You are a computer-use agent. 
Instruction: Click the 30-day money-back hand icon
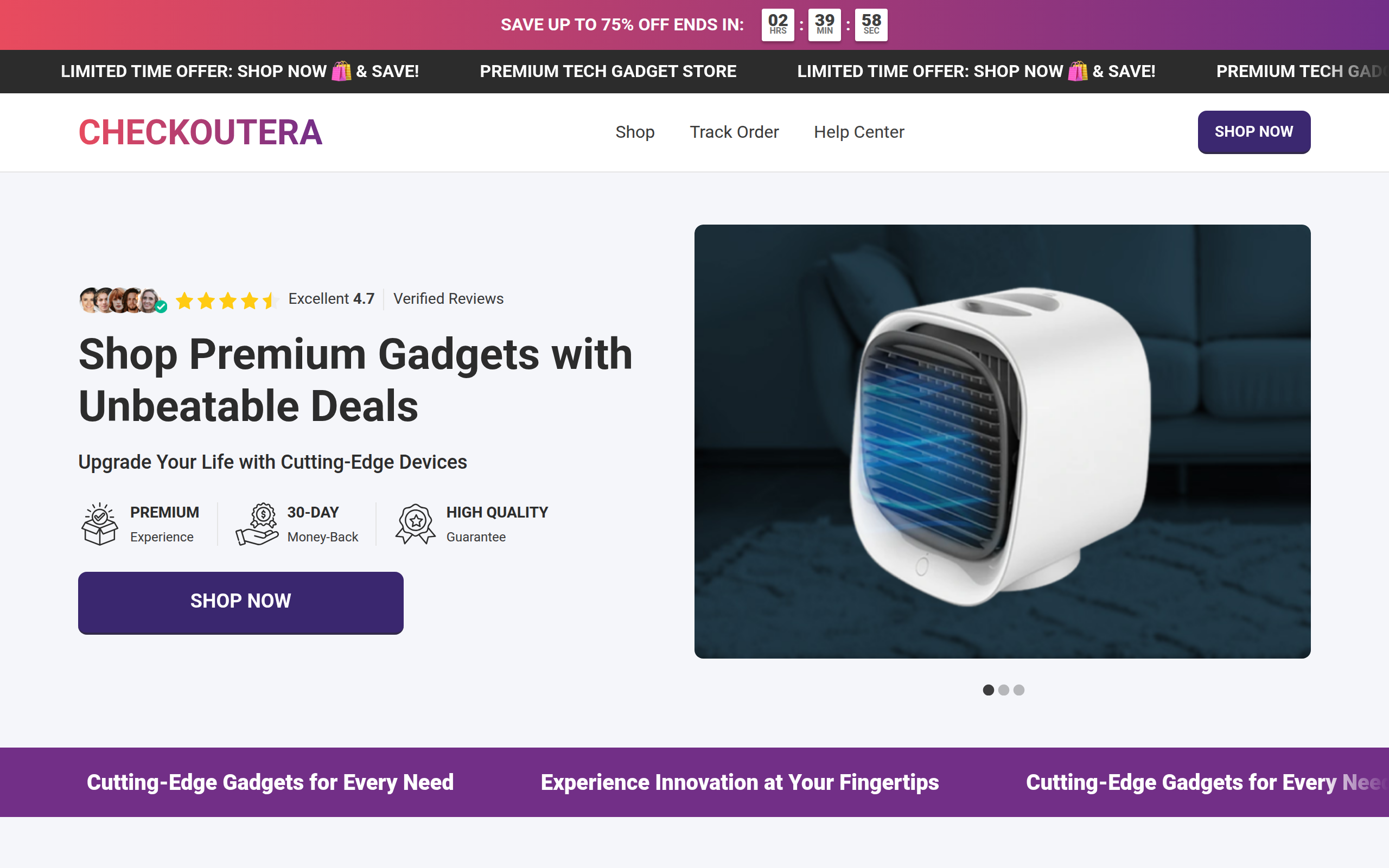tap(257, 524)
